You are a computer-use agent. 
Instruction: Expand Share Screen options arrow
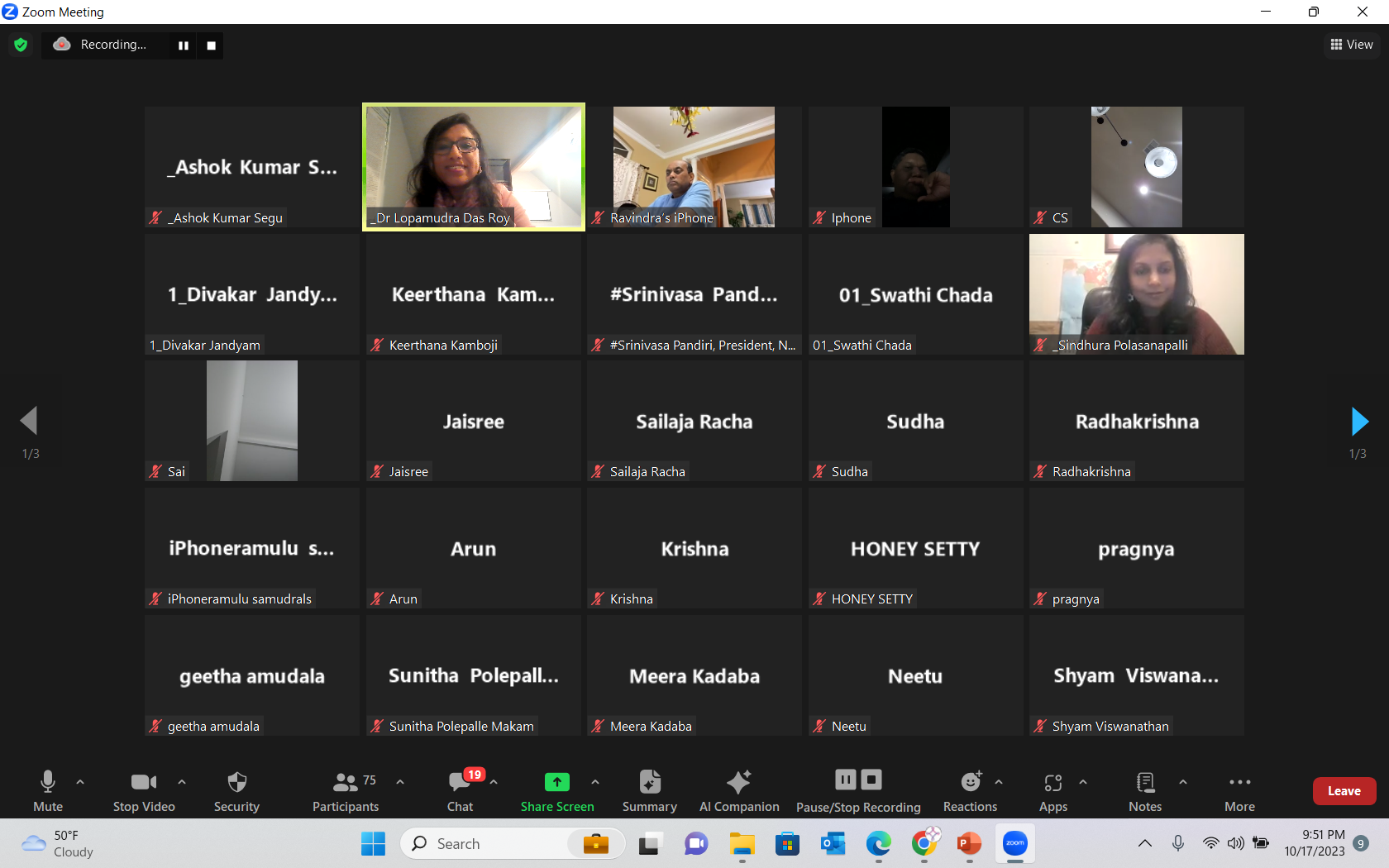[595, 782]
